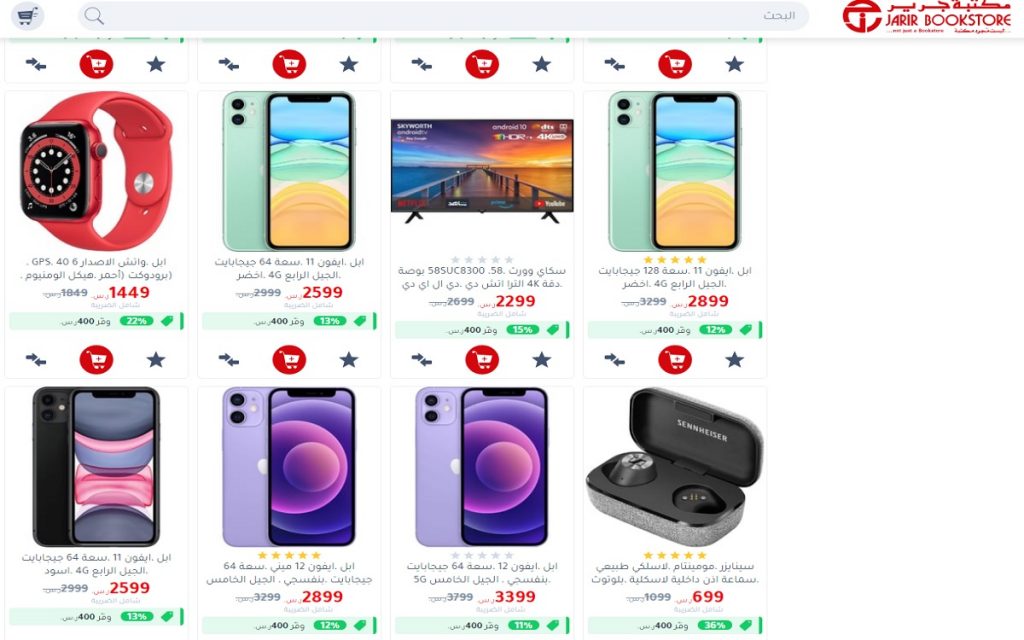Add green iPhone 11 128GB to cart

(675, 360)
